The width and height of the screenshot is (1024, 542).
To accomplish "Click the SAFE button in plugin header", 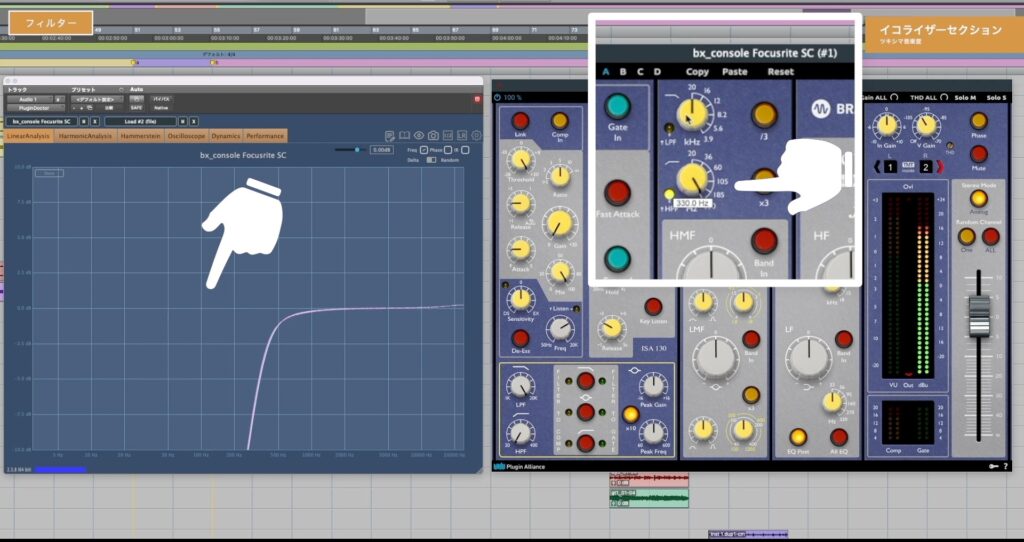I will click(x=136, y=108).
